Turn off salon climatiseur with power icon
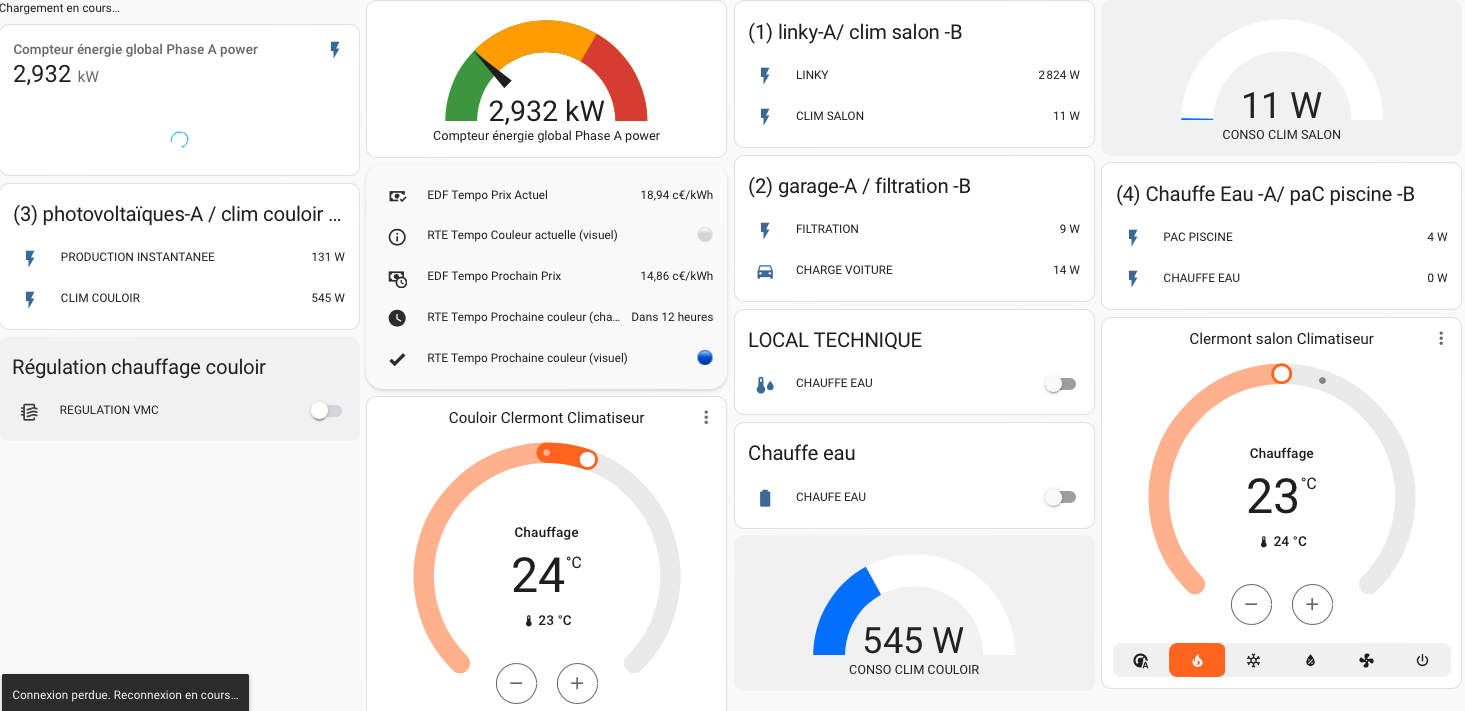This screenshot has height=711, width=1465. pyautogui.click(x=1422, y=660)
